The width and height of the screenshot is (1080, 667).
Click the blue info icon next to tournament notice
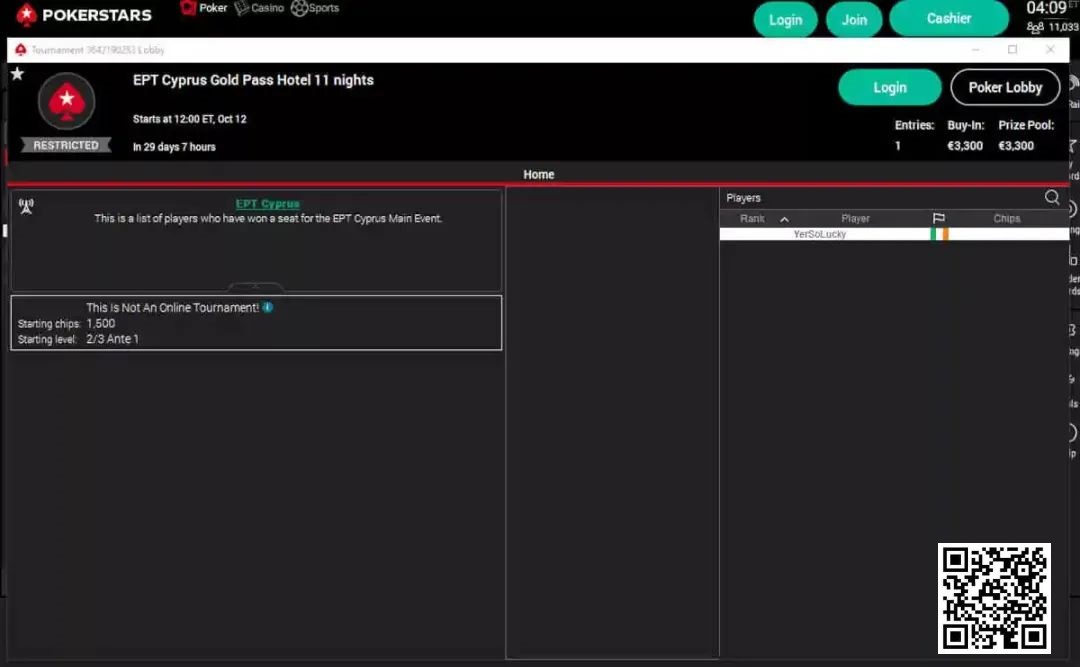(268, 307)
